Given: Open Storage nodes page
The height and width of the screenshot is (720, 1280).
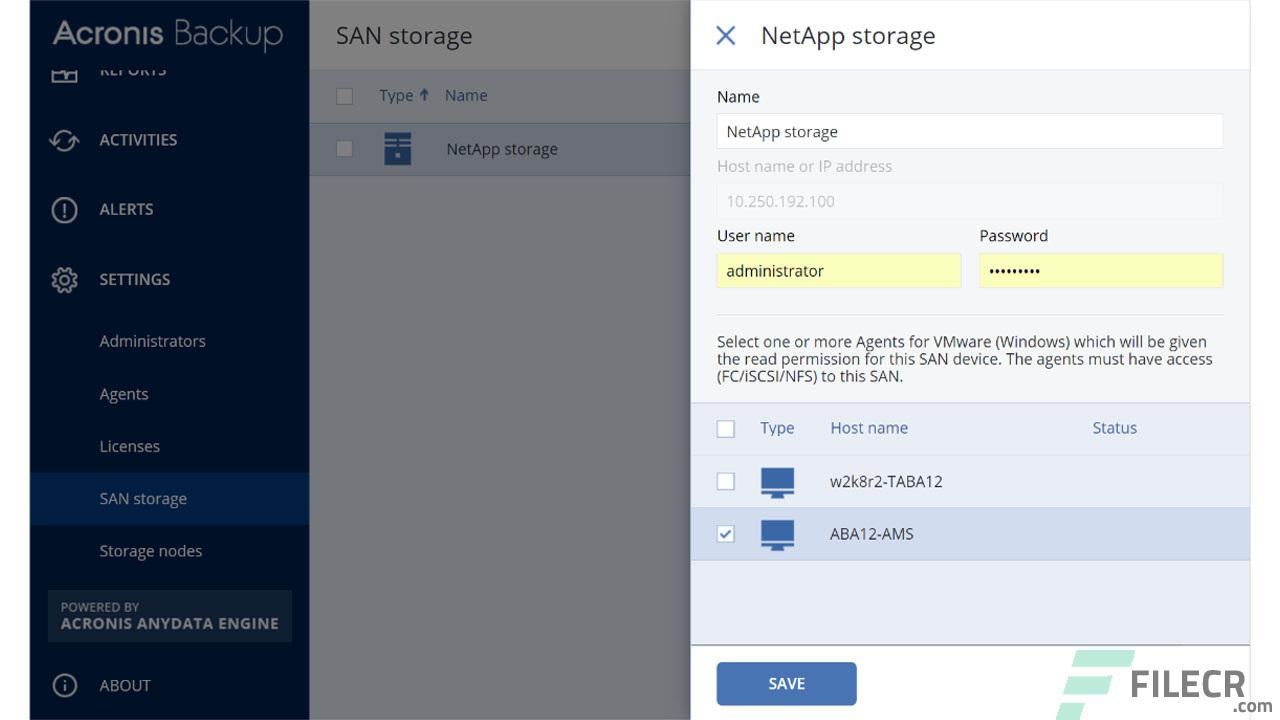Looking at the screenshot, I should (150, 551).
